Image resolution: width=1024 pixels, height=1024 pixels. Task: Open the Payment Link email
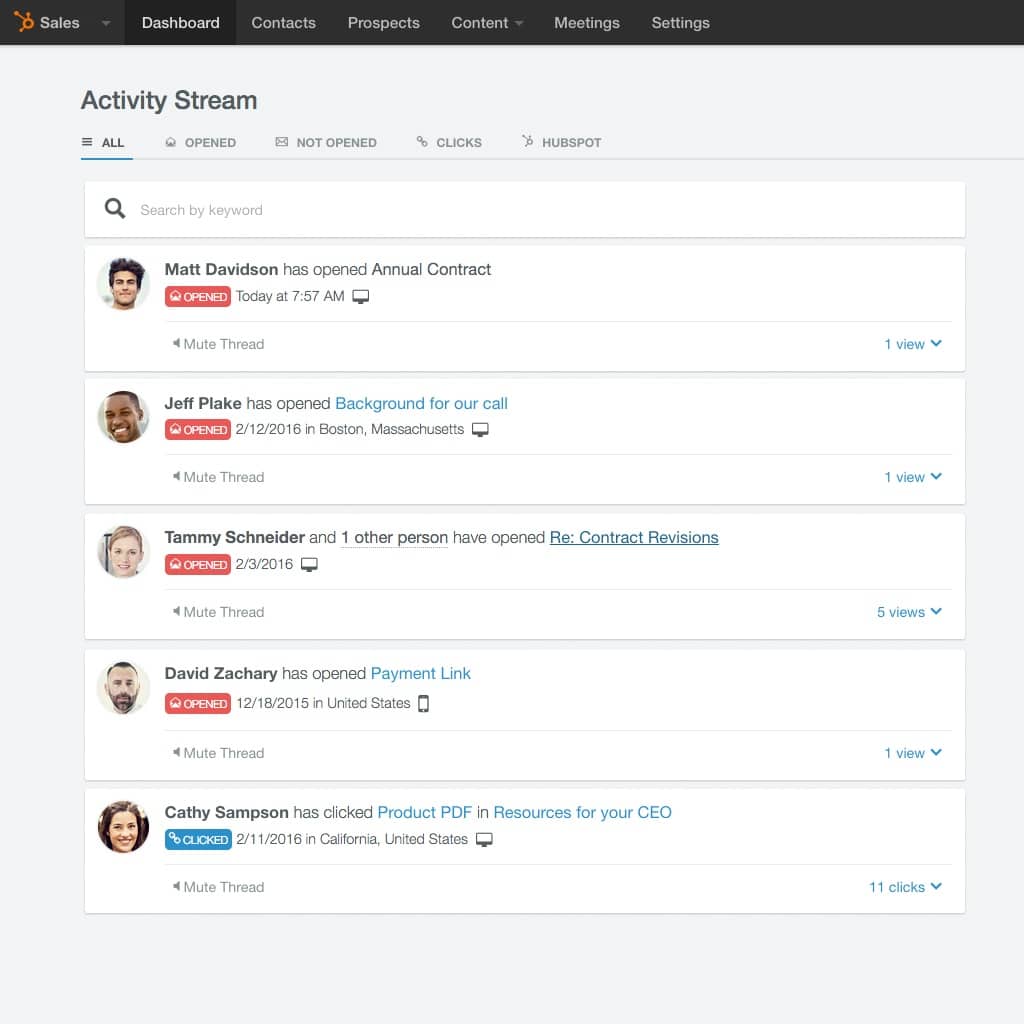(420, 673)
